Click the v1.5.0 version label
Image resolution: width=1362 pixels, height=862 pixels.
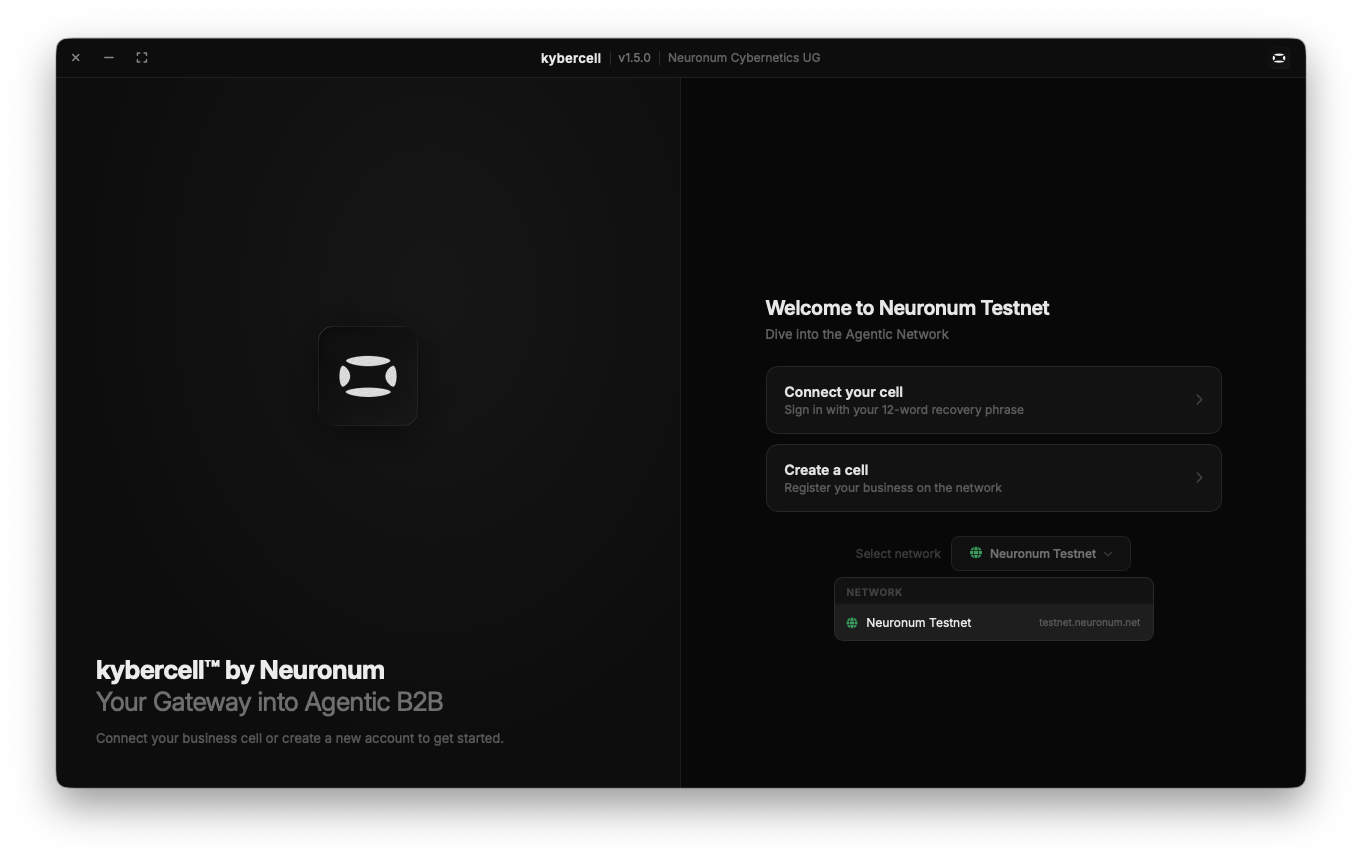634,58
